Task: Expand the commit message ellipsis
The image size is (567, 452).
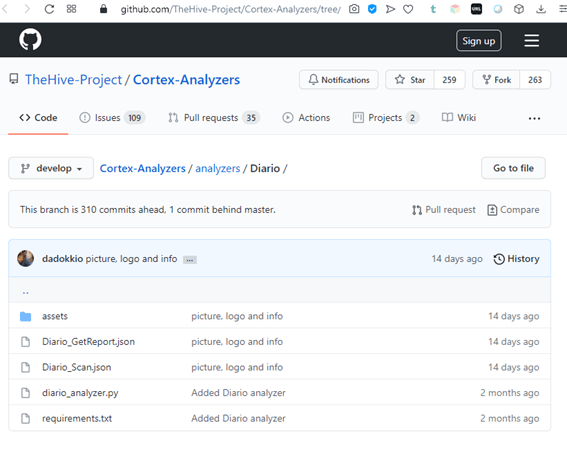Action: click(190, 260)
